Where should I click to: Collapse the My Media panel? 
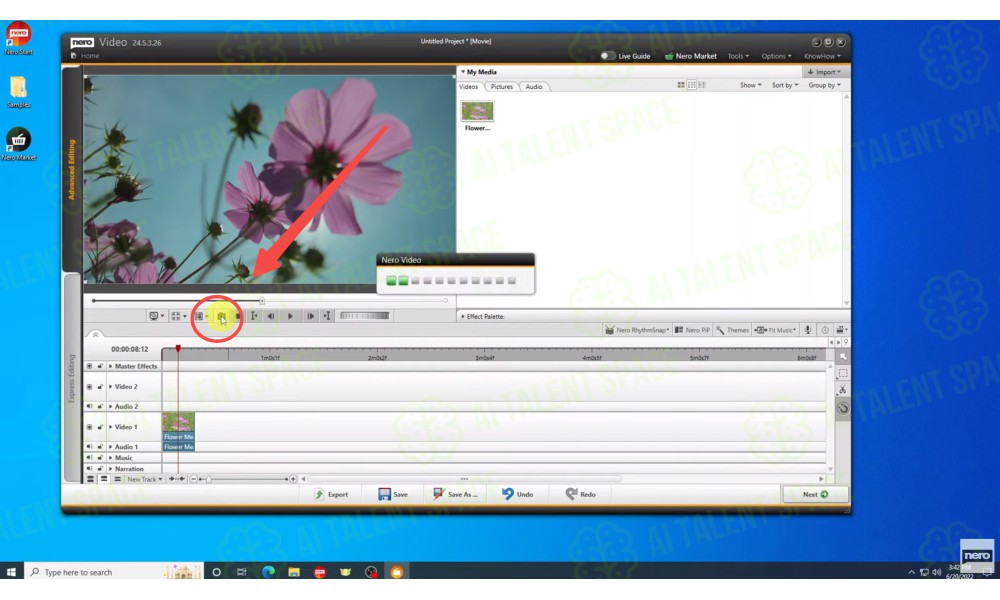click(x=463, y=72)
